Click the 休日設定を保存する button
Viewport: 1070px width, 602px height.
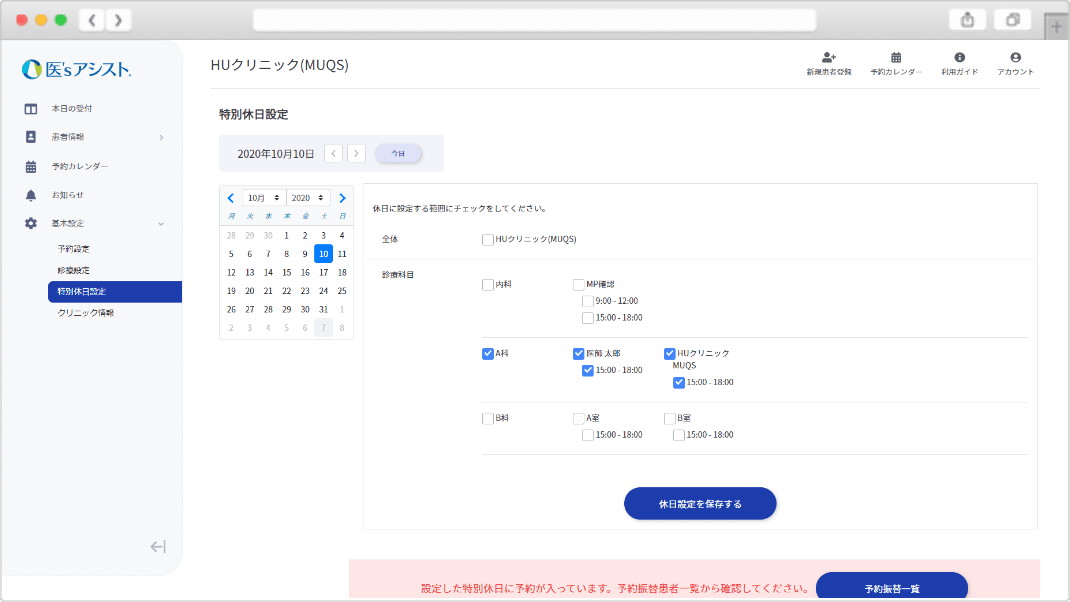[x=700, y=504]
